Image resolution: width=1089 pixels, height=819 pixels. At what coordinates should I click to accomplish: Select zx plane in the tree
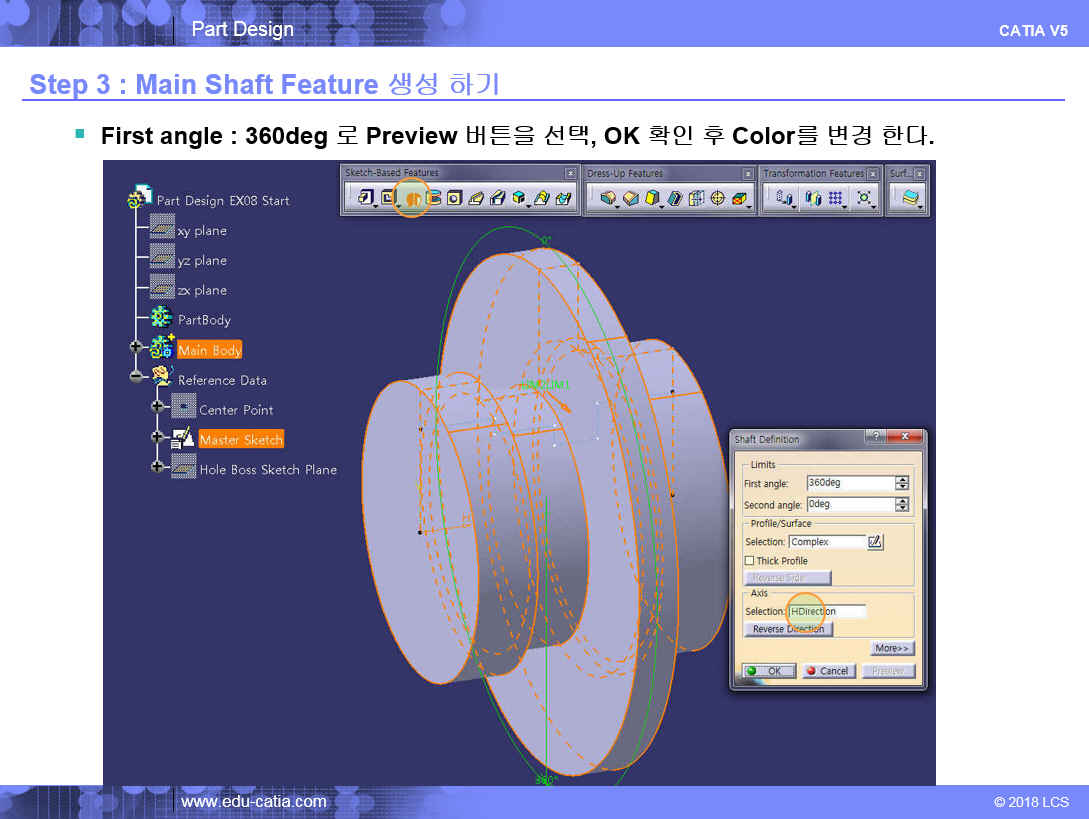tap(202, 290)
